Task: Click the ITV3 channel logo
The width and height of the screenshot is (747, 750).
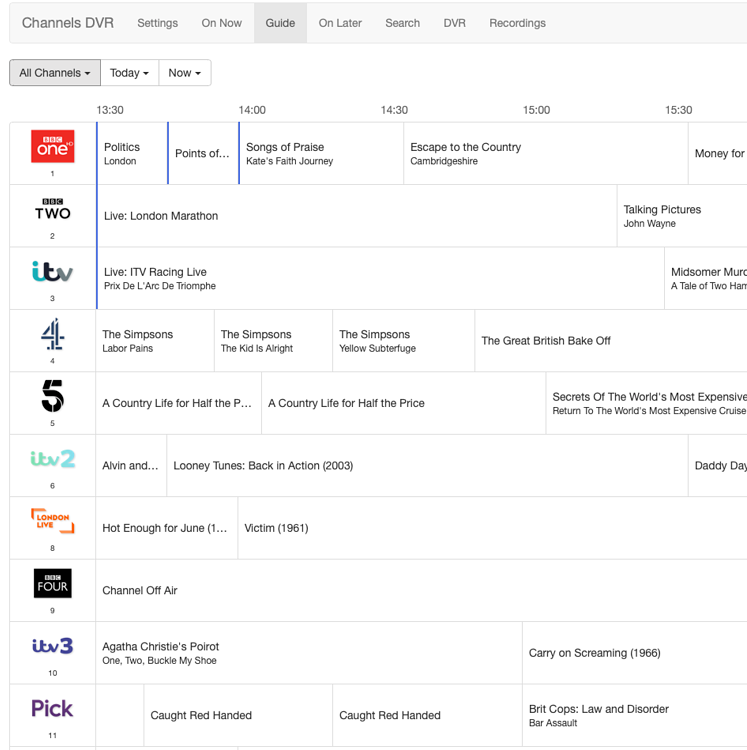Action: click(x=53, y=646)
